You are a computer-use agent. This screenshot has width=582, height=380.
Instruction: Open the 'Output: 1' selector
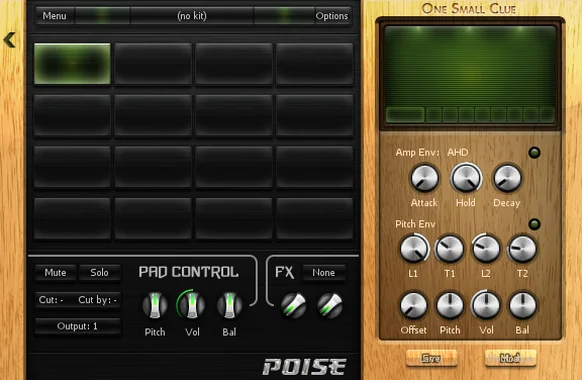pyautogui.click(x=78, y=326)
